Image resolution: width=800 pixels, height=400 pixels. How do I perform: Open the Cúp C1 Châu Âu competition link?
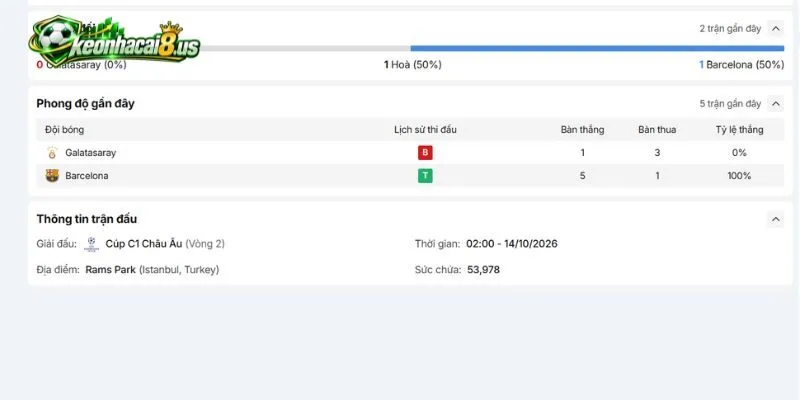144,244
